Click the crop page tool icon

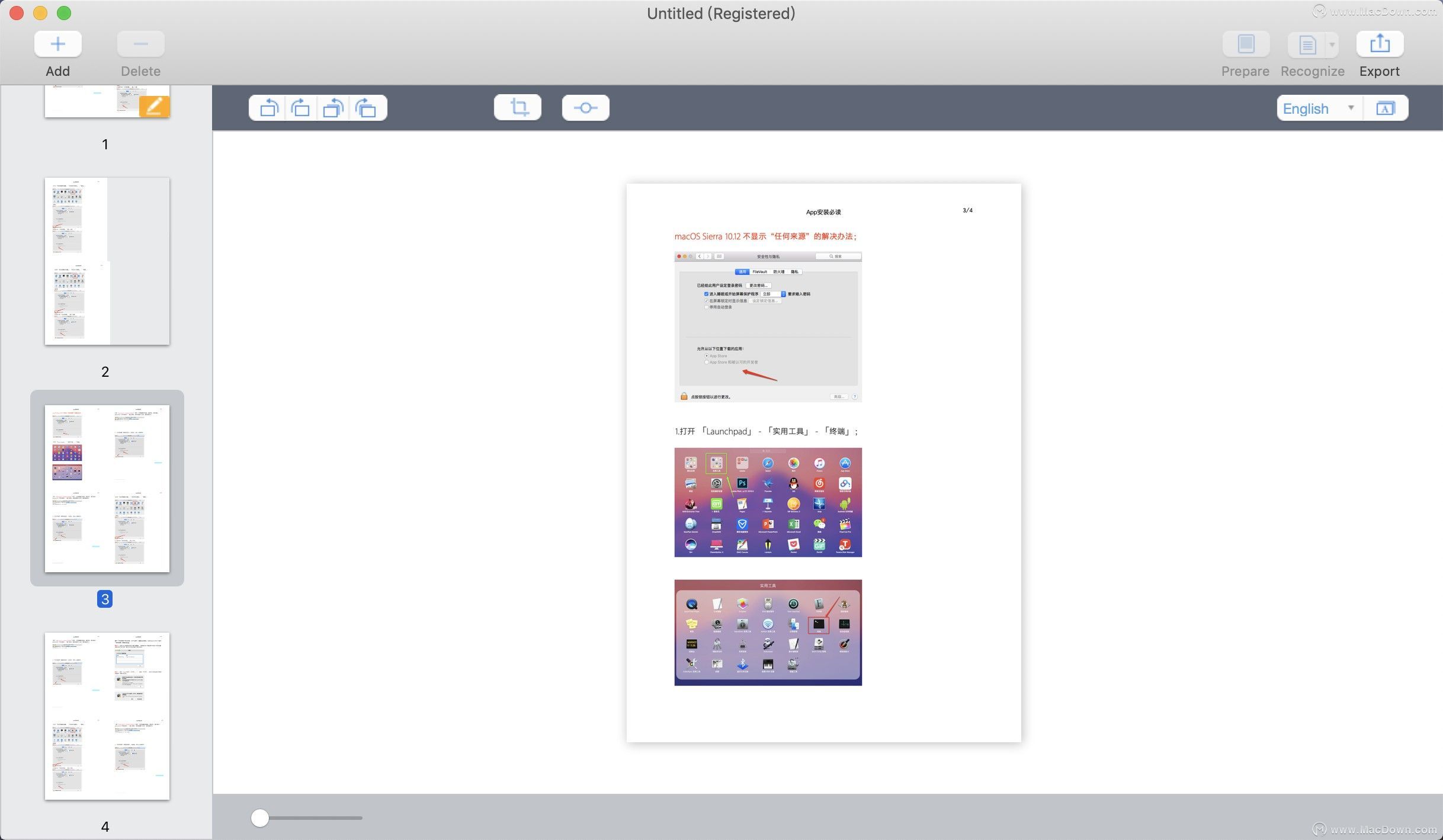(517, 107)
